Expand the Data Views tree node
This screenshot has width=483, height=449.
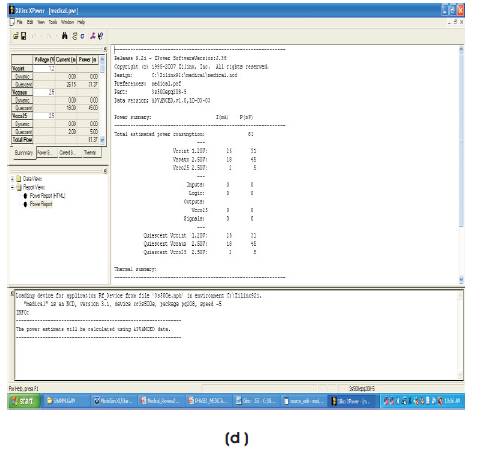point(12,179)
